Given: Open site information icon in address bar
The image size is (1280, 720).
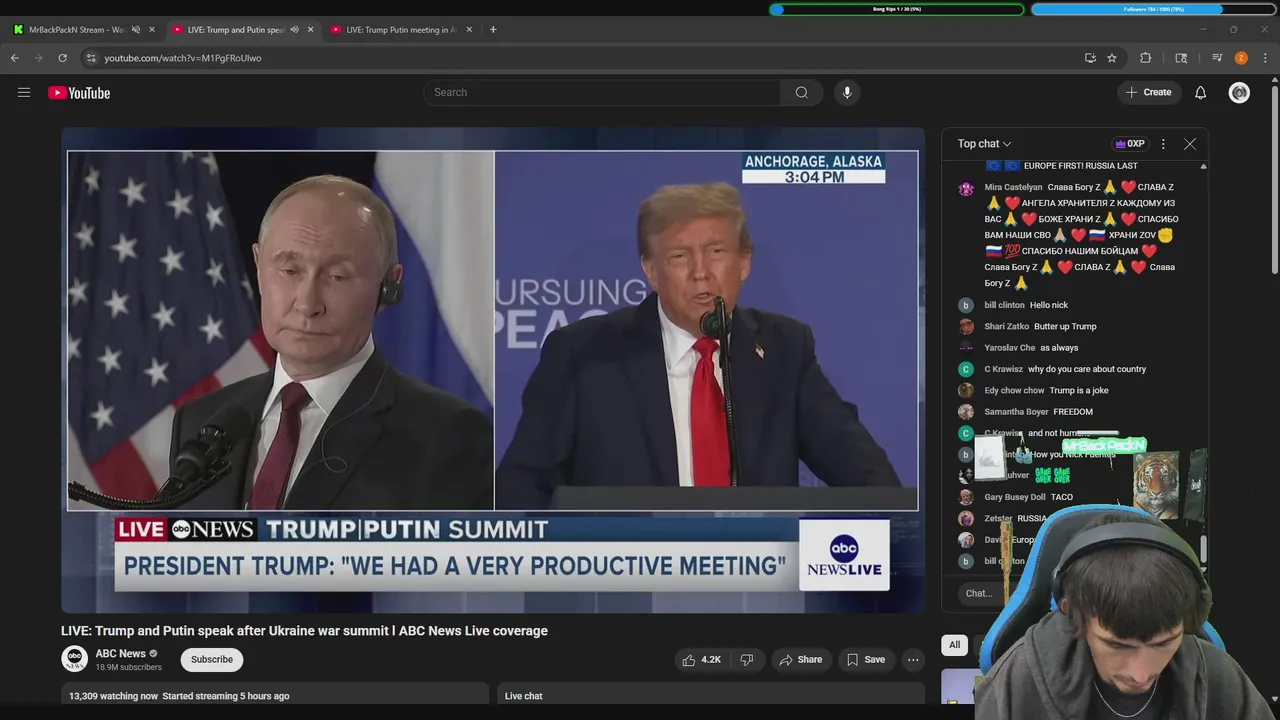Looking at the screenshot, I should (91, 58).
